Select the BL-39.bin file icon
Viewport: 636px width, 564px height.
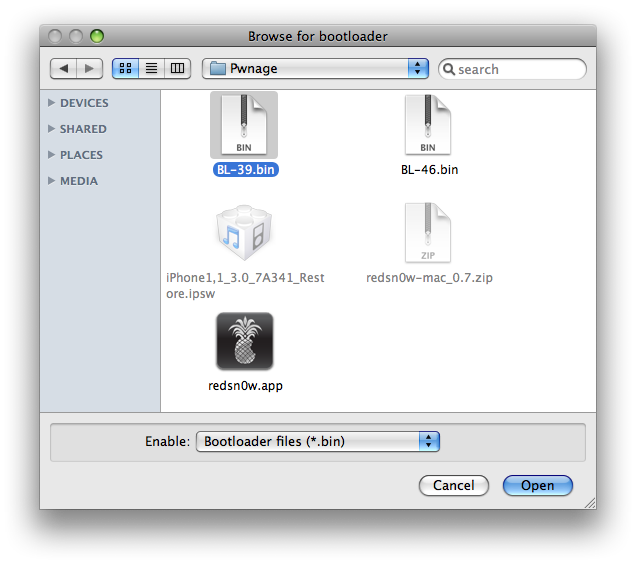point(244,125)
